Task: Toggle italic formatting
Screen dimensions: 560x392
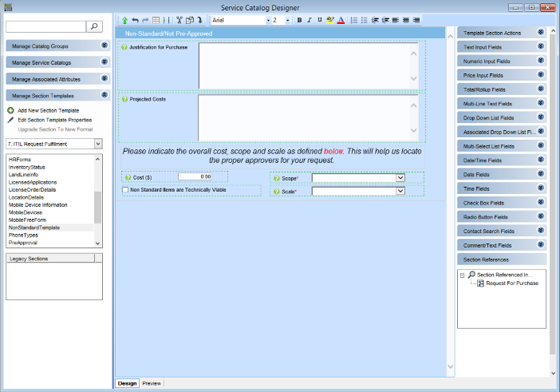Action: click(309, 20)
